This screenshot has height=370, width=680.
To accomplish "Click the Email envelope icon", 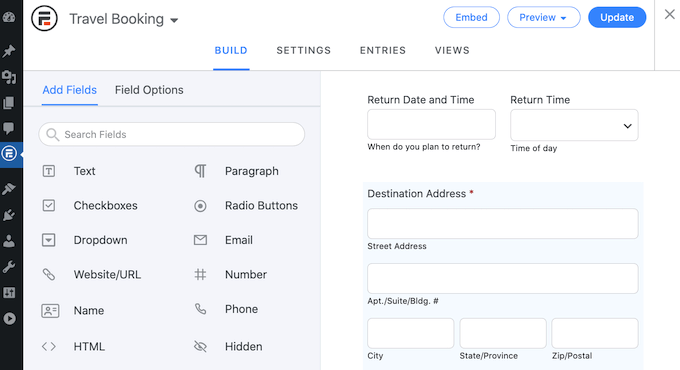I will pos(200,240).
